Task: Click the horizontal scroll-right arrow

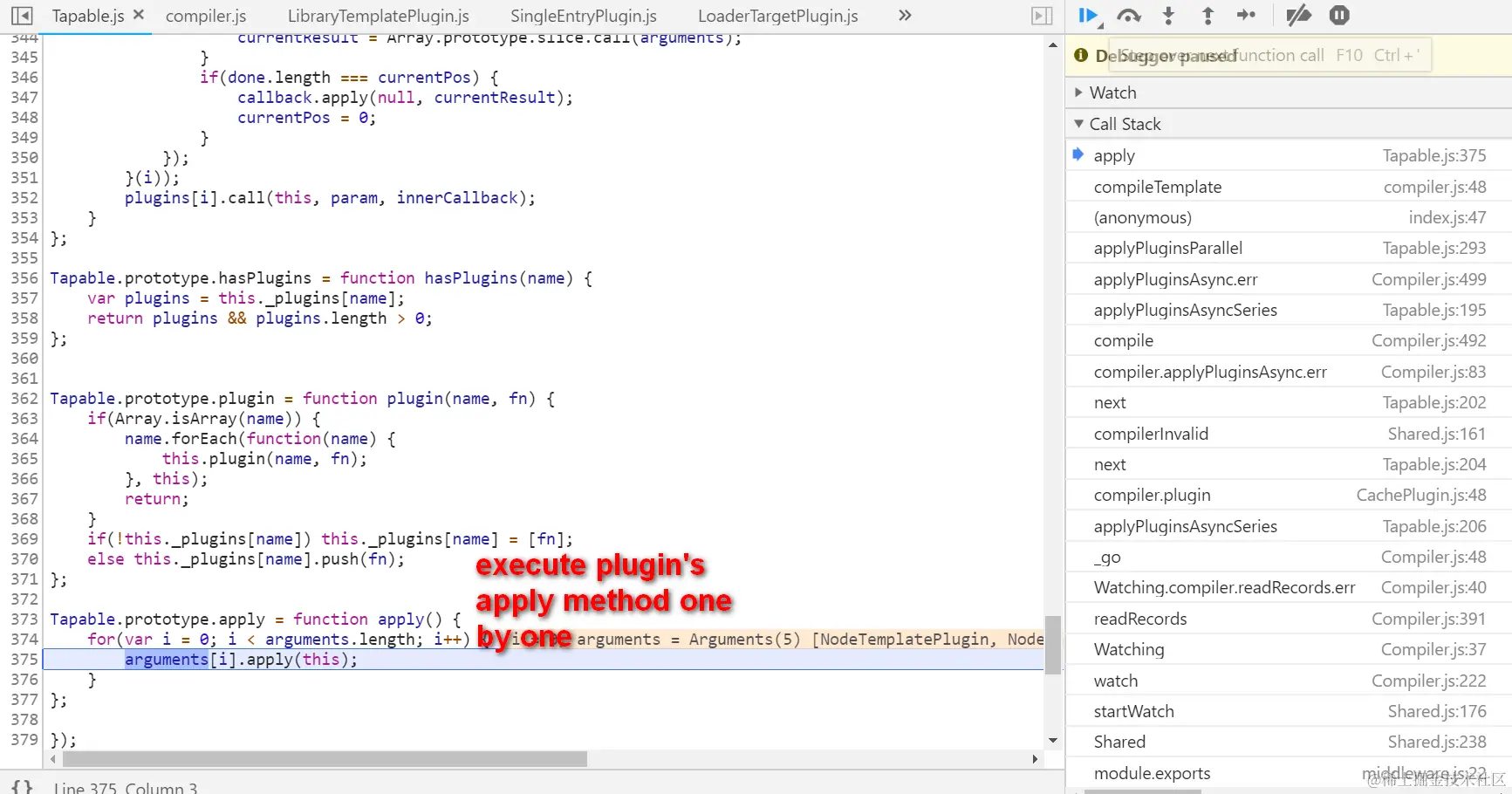Action: [x=1035, y=759]
